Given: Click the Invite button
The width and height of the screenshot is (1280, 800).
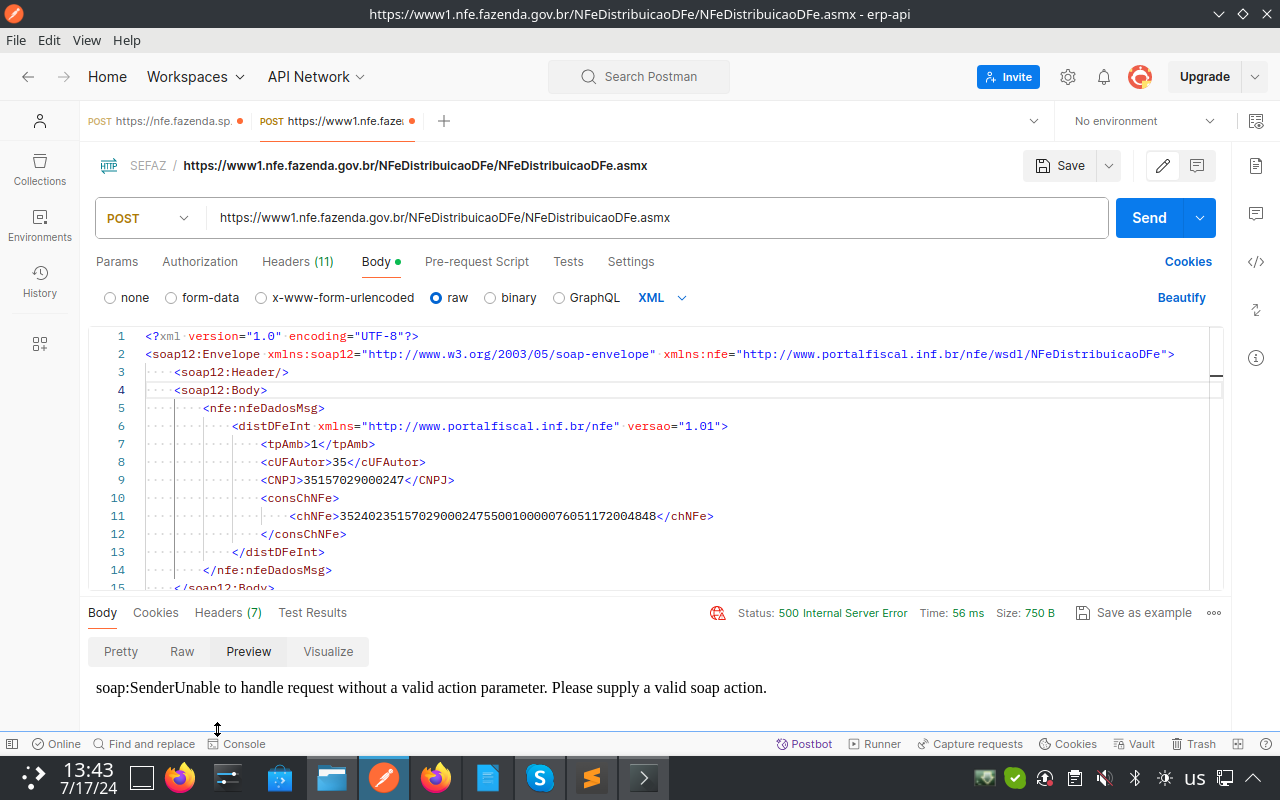Looking at the screenshot, I should 1008,77.
